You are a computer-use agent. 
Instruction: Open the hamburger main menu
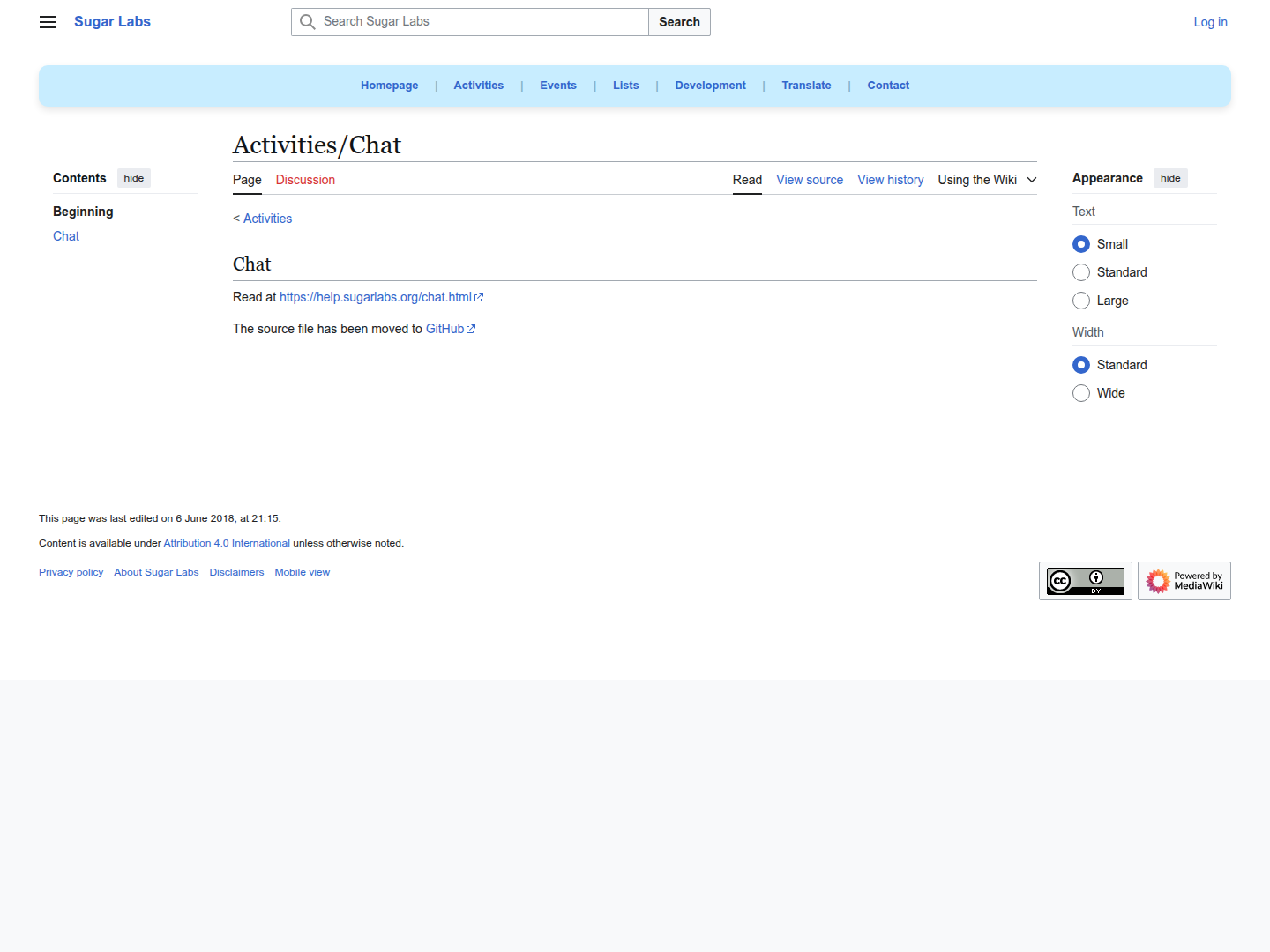click(48, 22)
